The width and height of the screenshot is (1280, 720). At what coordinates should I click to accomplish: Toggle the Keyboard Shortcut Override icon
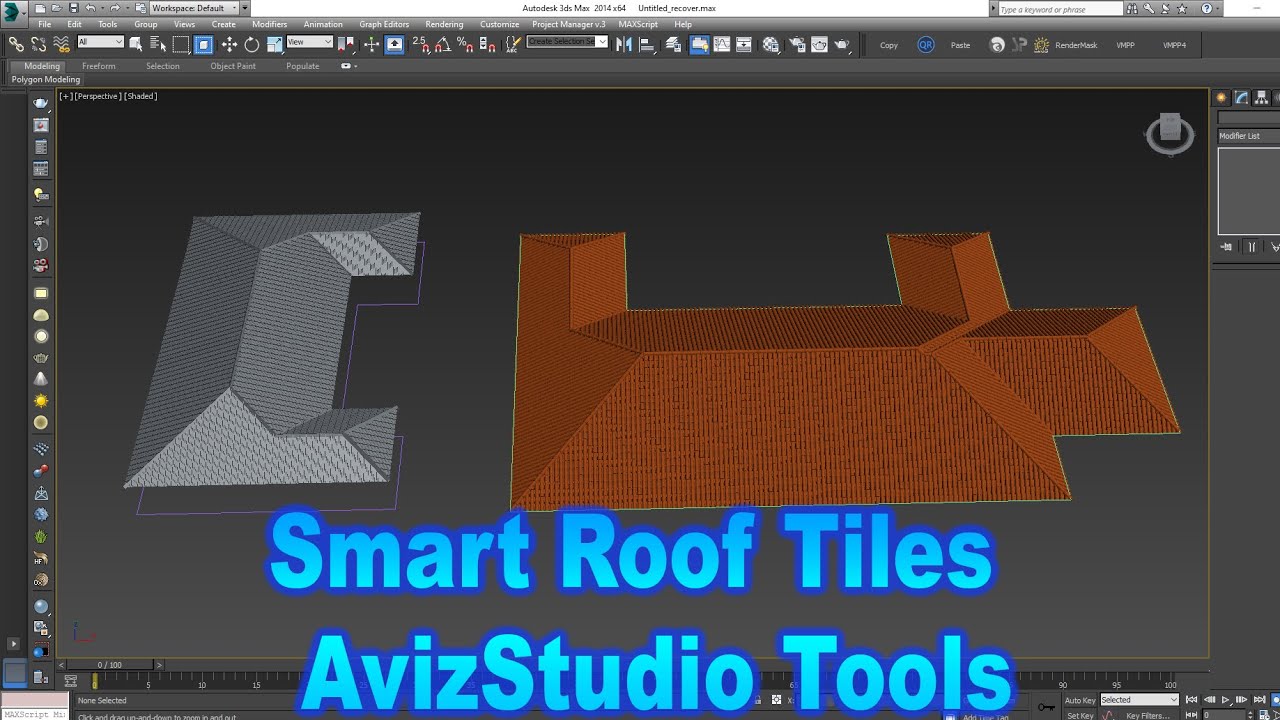(394, 44)
